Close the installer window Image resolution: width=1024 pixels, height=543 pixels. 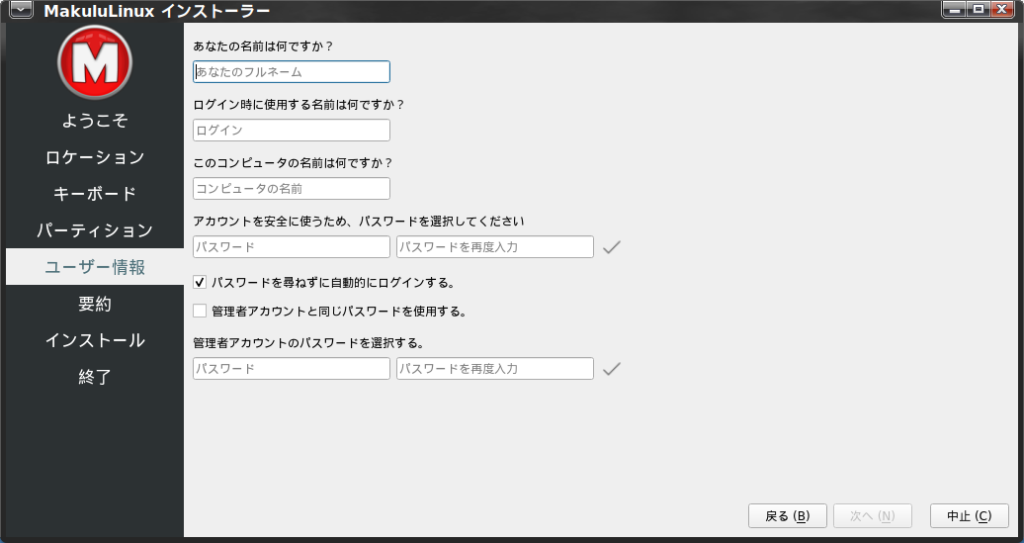[1003, 10]
